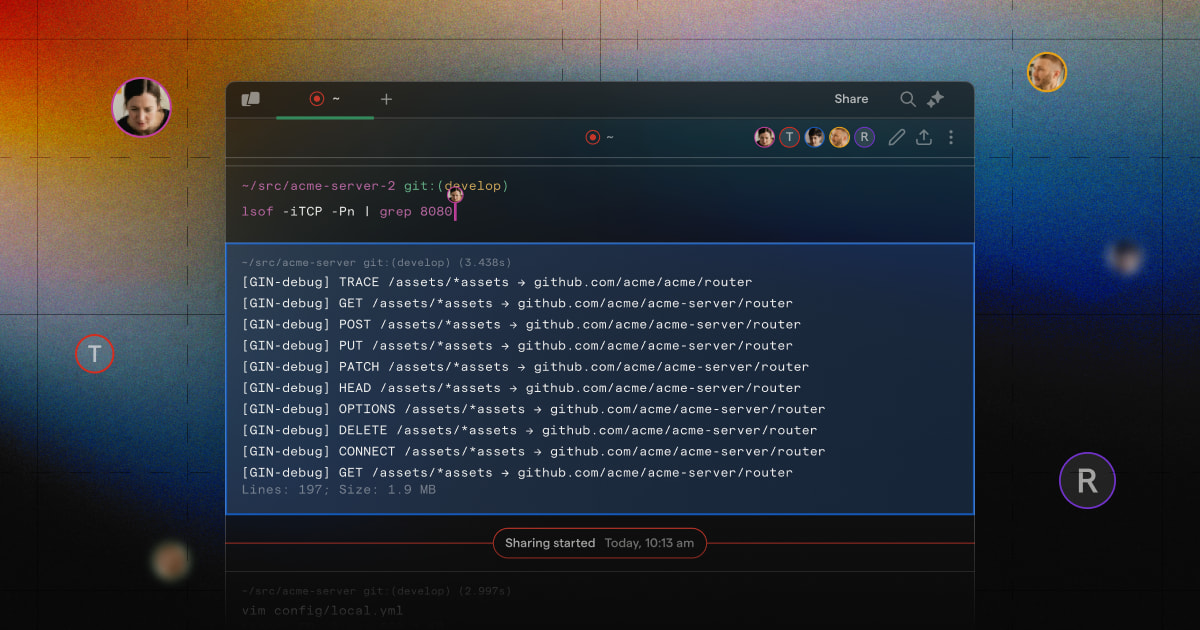Open the three-dot more options menu

tap(951, 138)
